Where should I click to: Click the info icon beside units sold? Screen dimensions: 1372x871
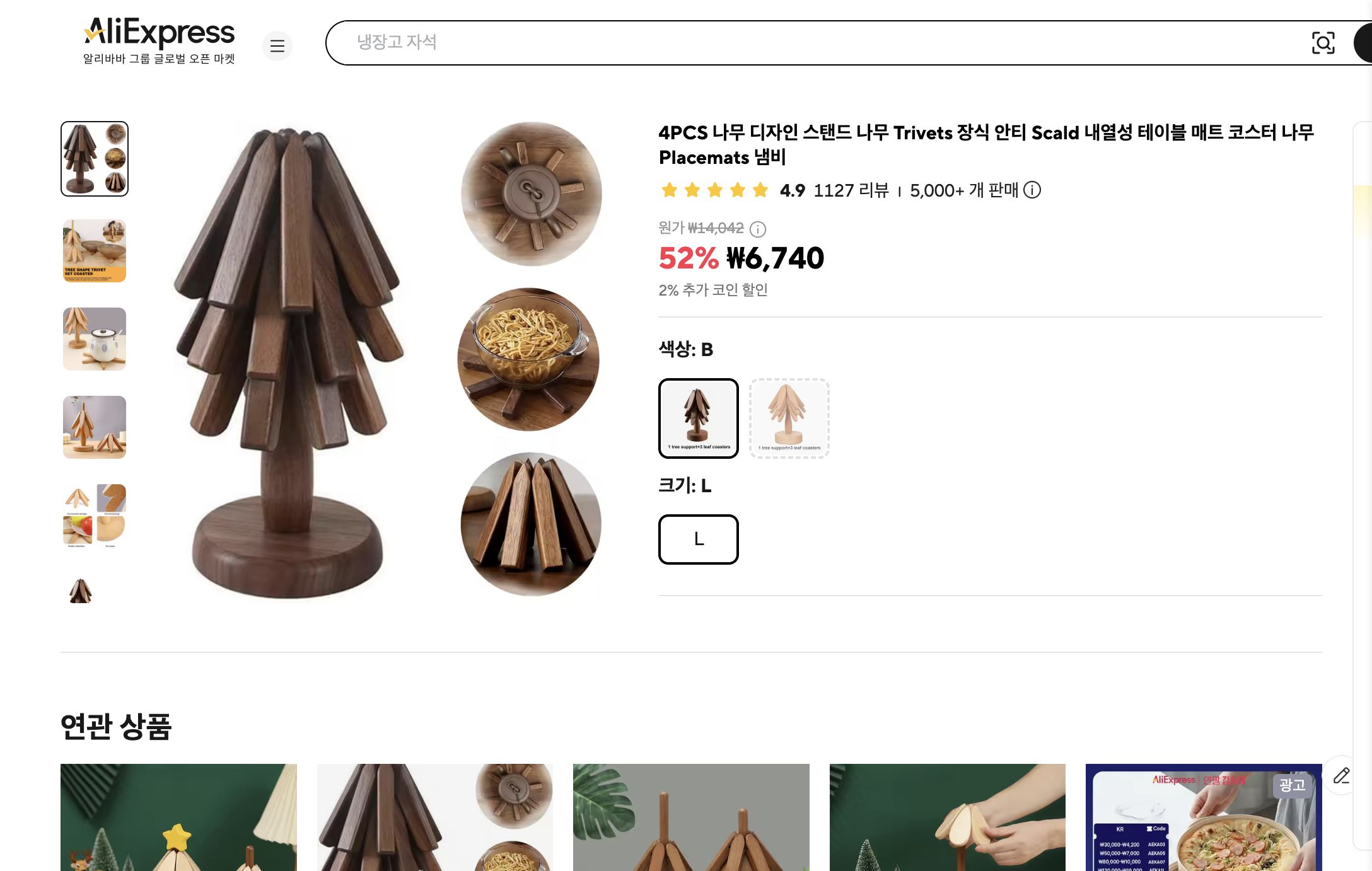click(1032, 190)
